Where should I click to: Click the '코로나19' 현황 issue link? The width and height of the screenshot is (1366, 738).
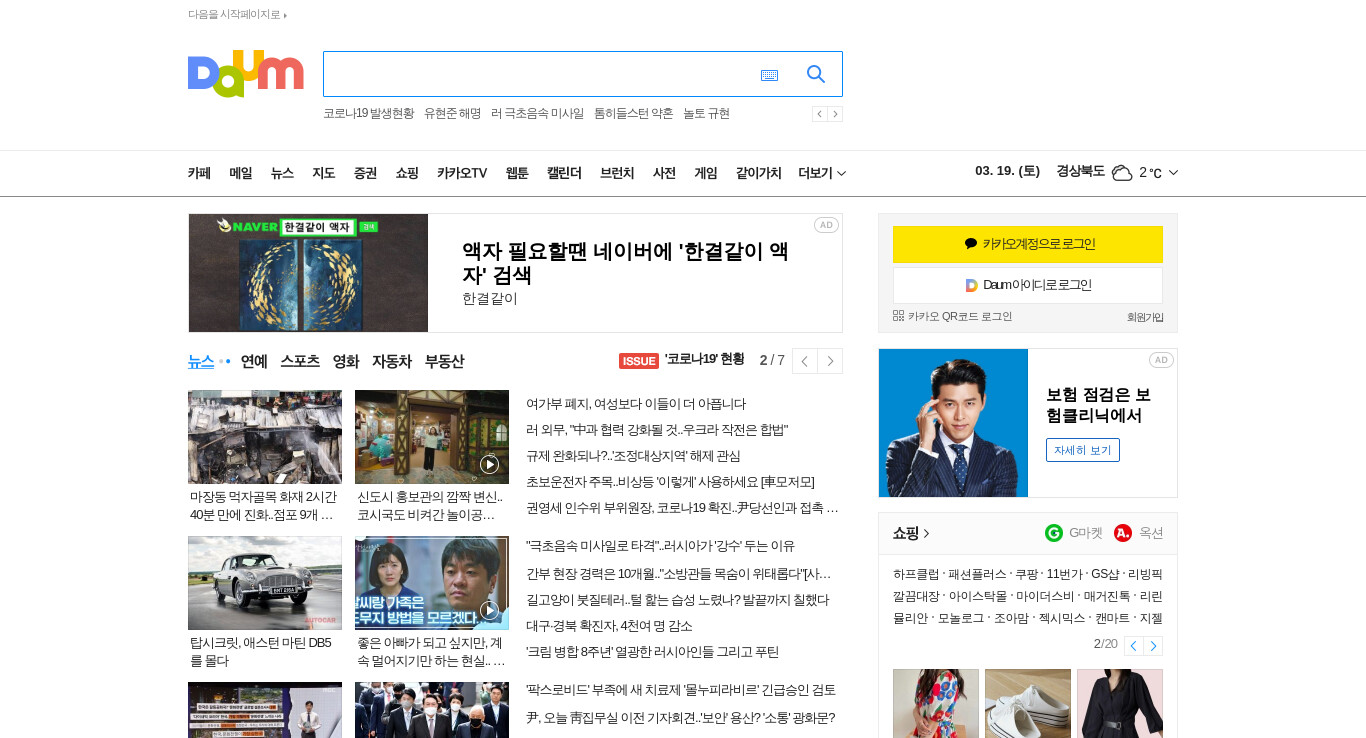pos(705,360)
